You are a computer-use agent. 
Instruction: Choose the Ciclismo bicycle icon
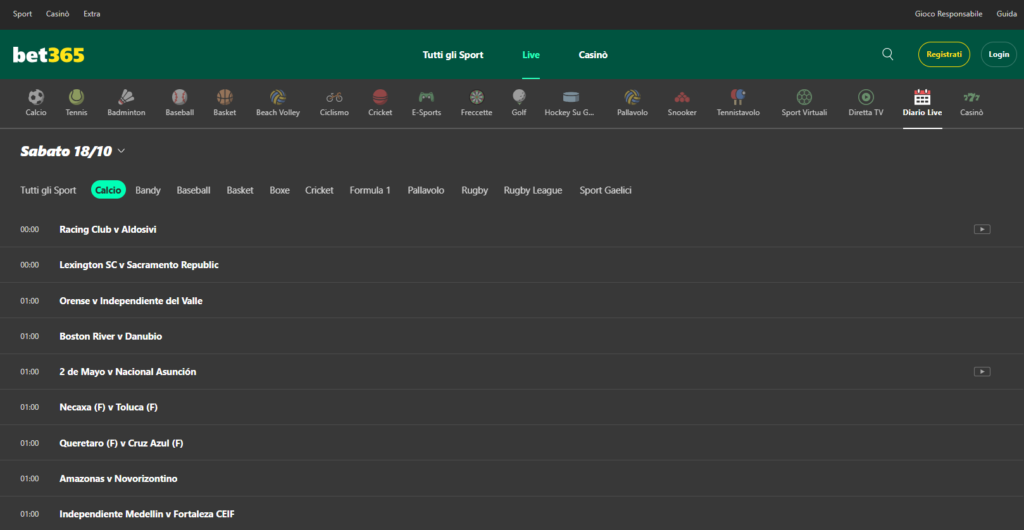(x=334, y=98)
